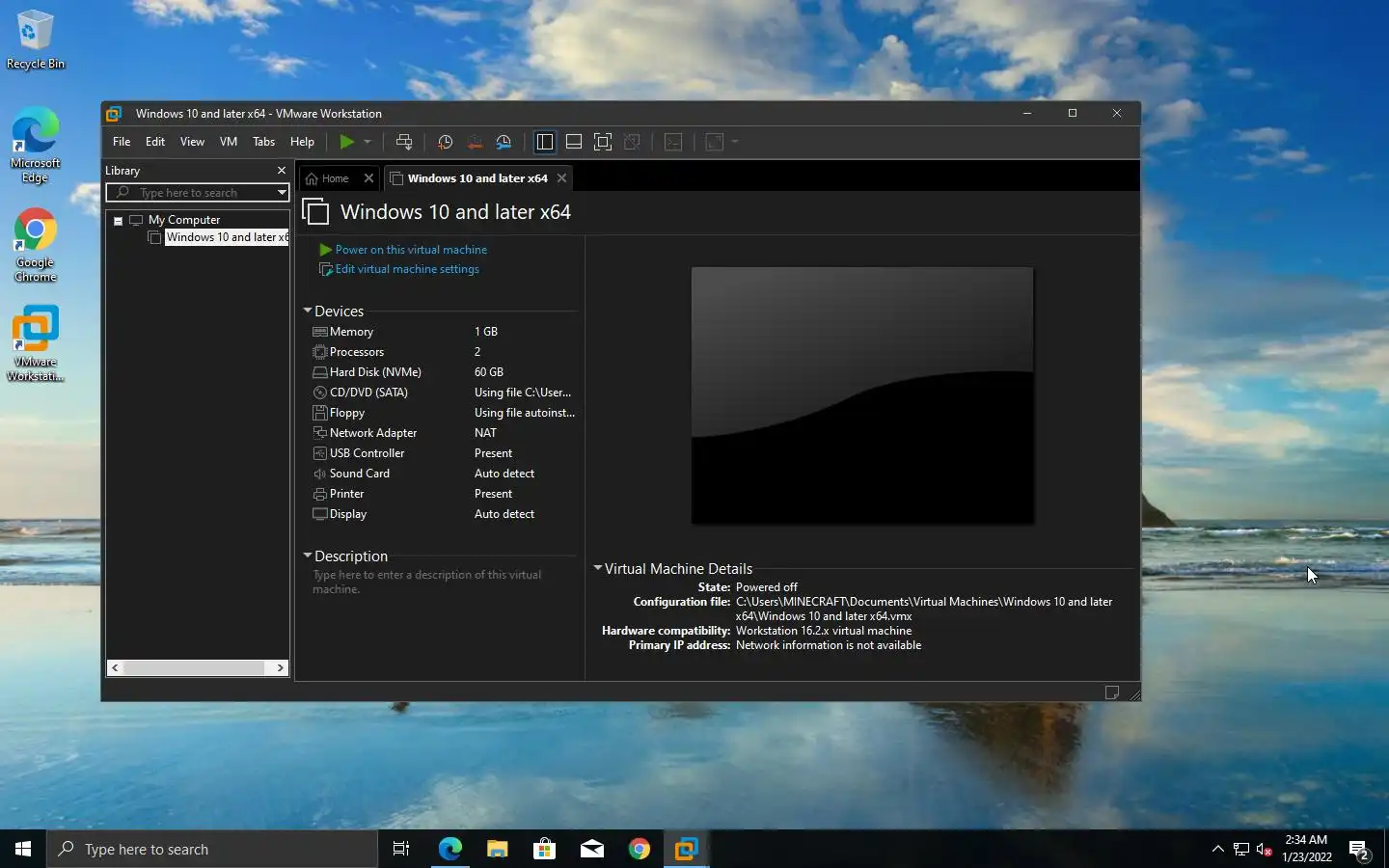The width and height of the screenshot is (1389, 868).
Task: Open the notification center icon
Action: point(1360,850)
